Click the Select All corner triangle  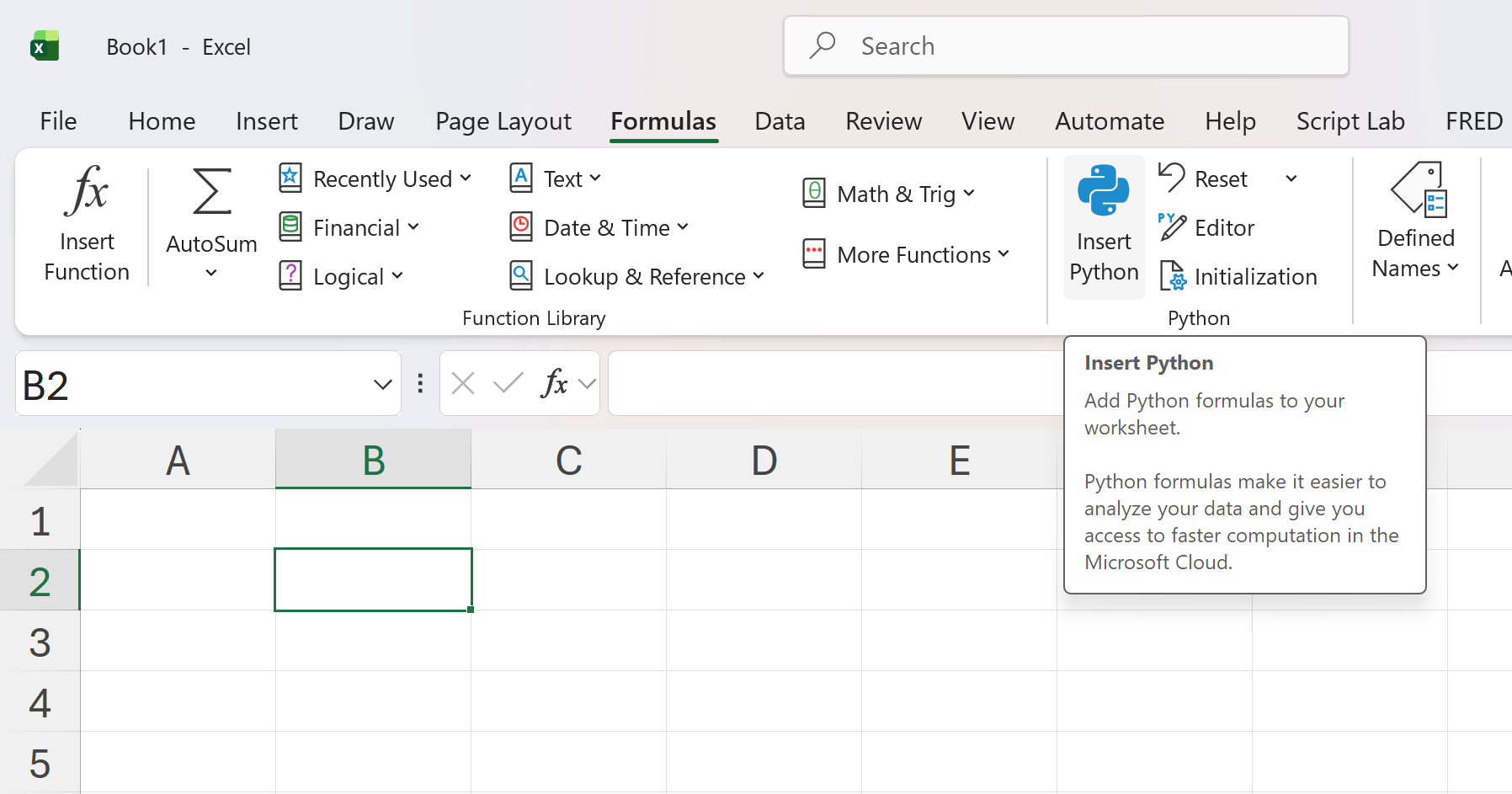[x=50, y=459]
